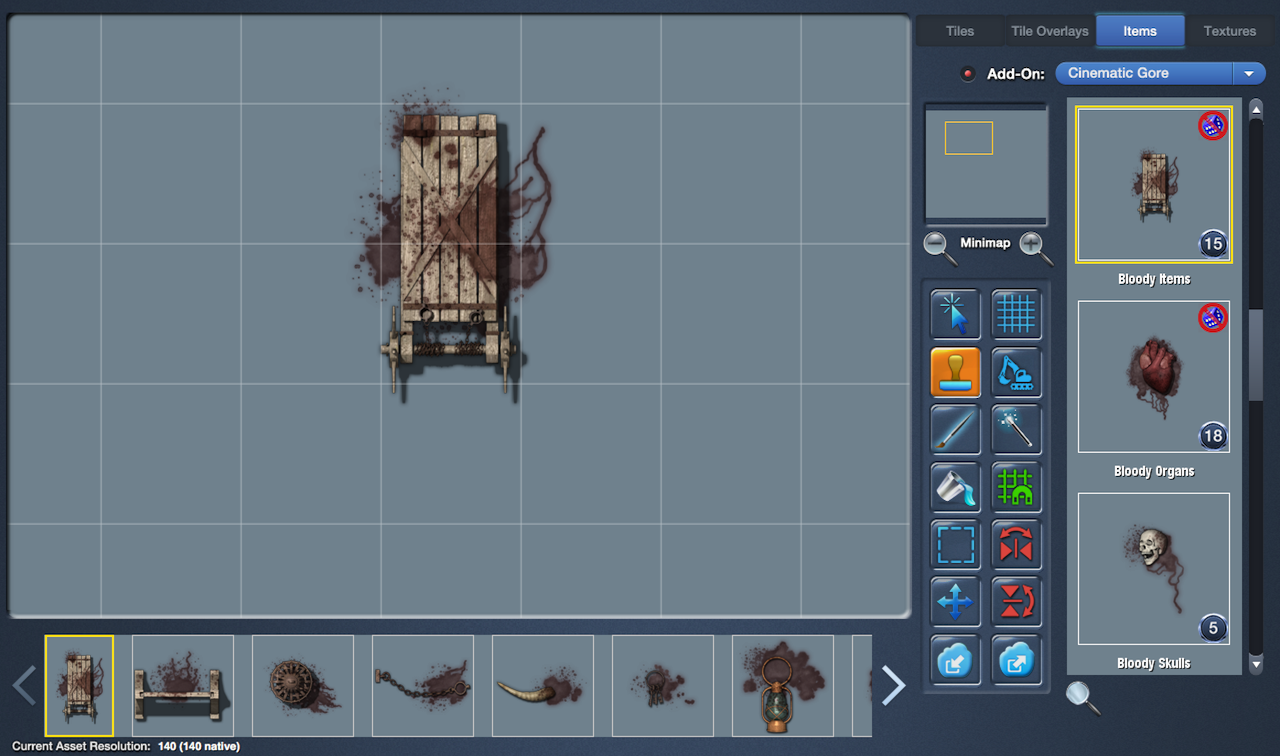
Task: Select the Items tab
Action: tap(1140, 31)
